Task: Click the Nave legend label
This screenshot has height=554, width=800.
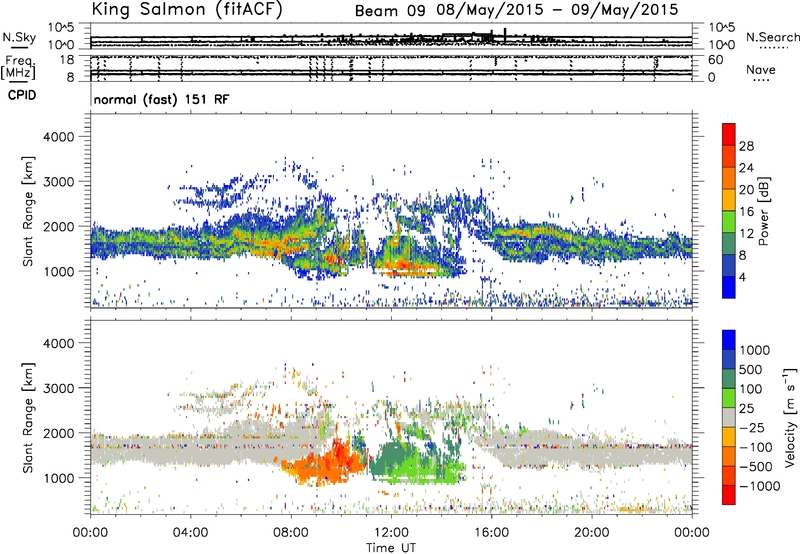Action: click(761, 69)
